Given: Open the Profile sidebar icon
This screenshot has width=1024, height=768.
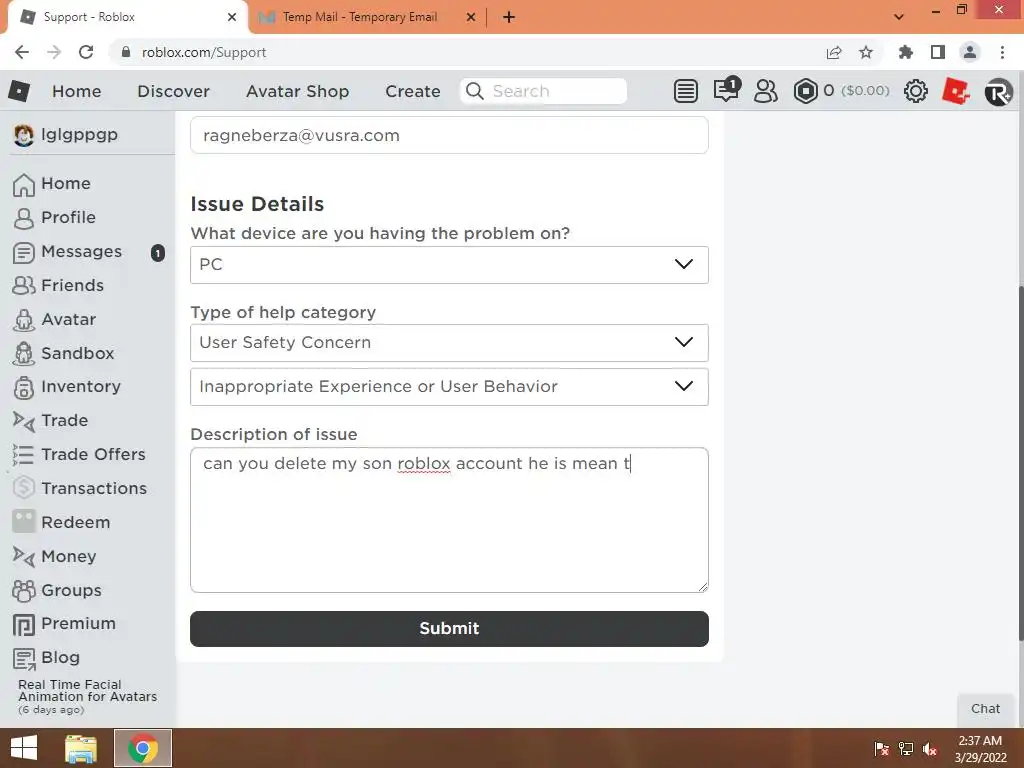Looking at the screenshot, I should [x=24, y=218].
